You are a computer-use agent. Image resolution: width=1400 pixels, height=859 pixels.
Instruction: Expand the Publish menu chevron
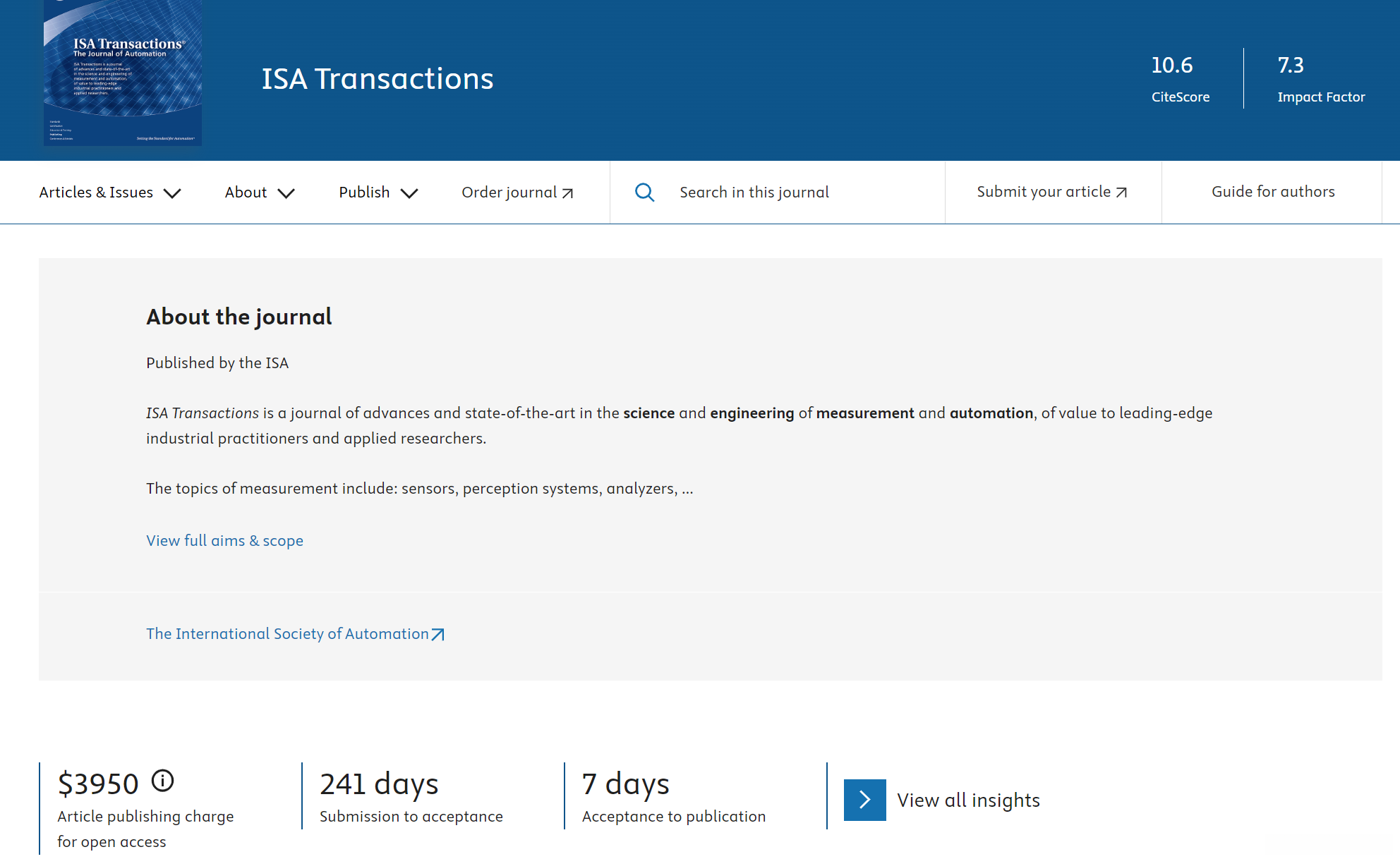coord(409,193)
